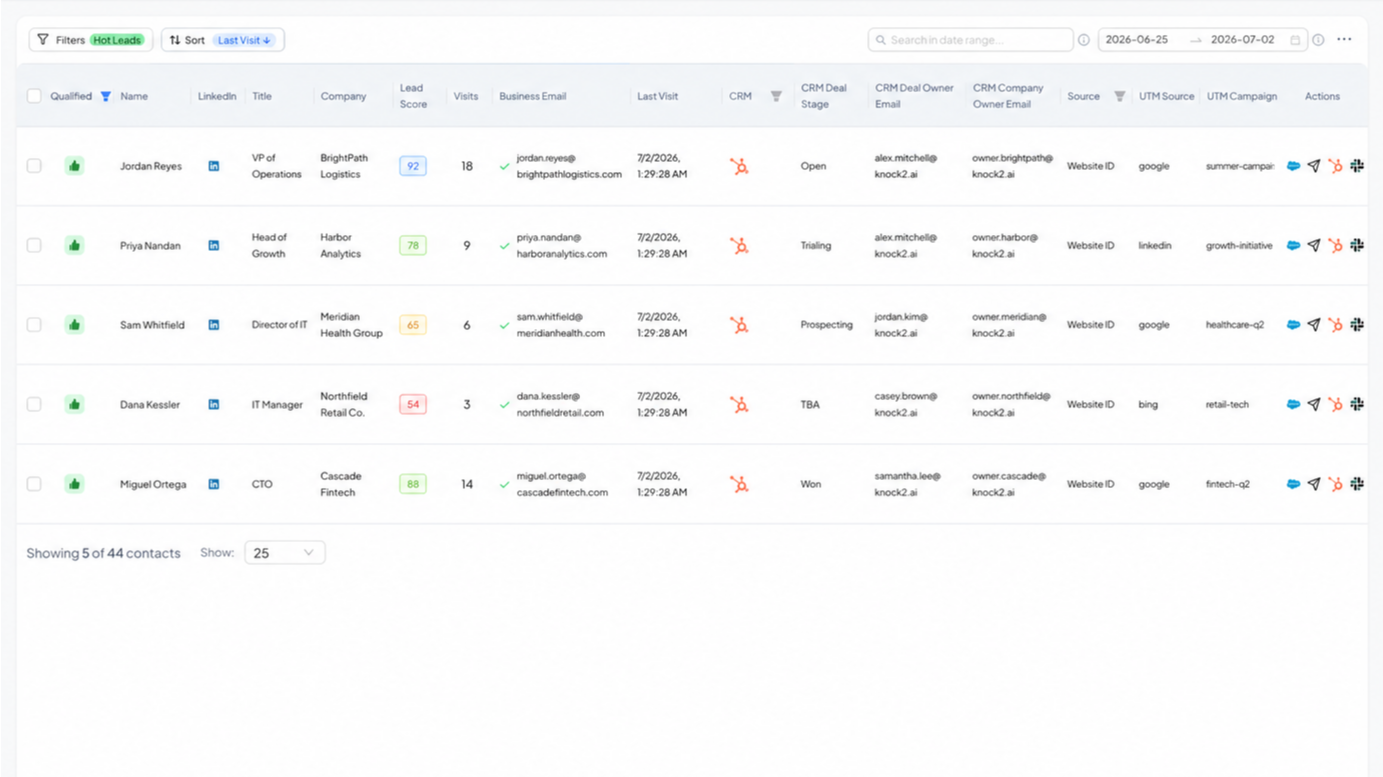Click HubSpot CRM icon in Jordan Reyes row

(739, 166)
